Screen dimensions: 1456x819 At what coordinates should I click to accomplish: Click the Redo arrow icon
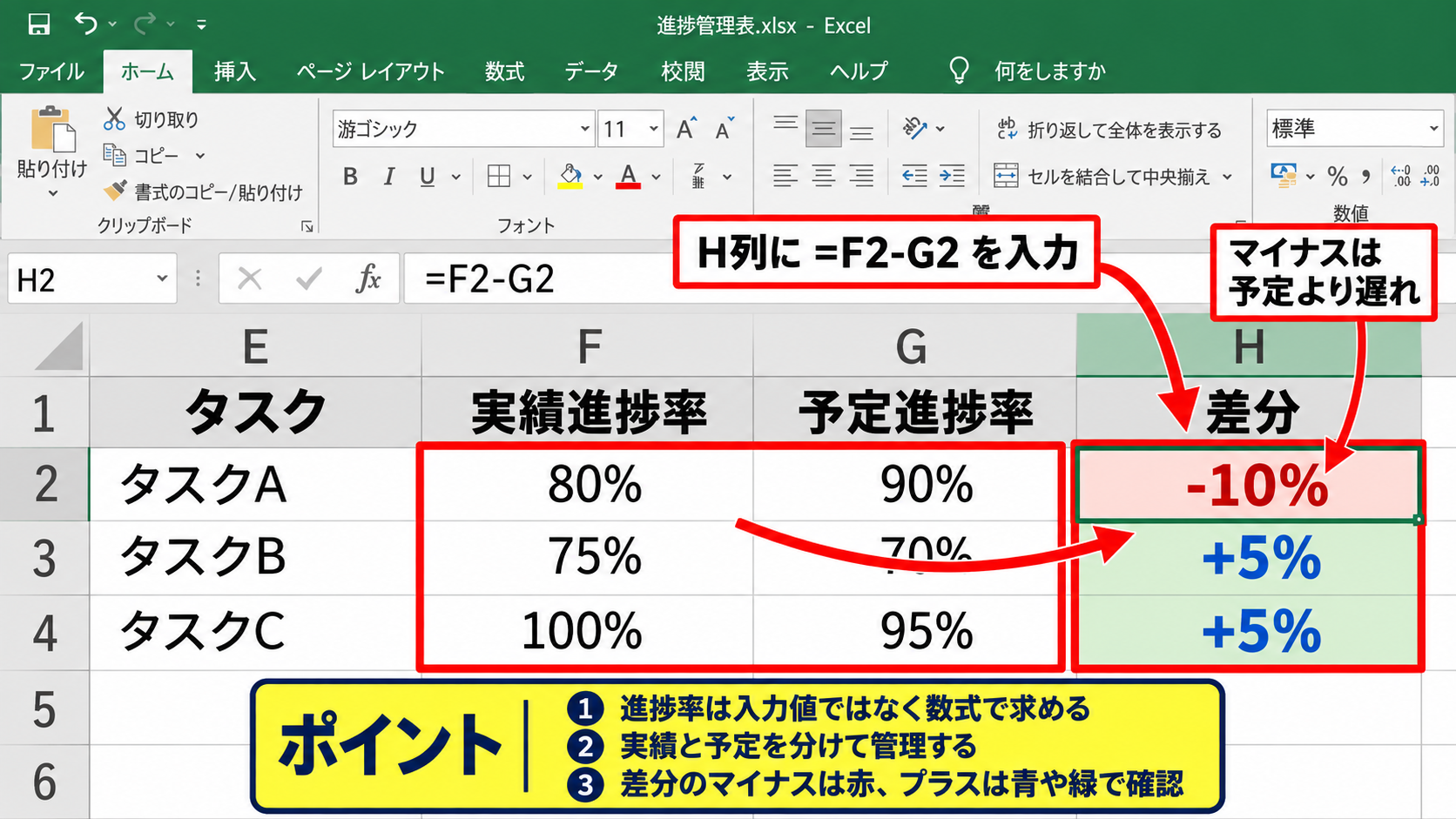[144, 23]
